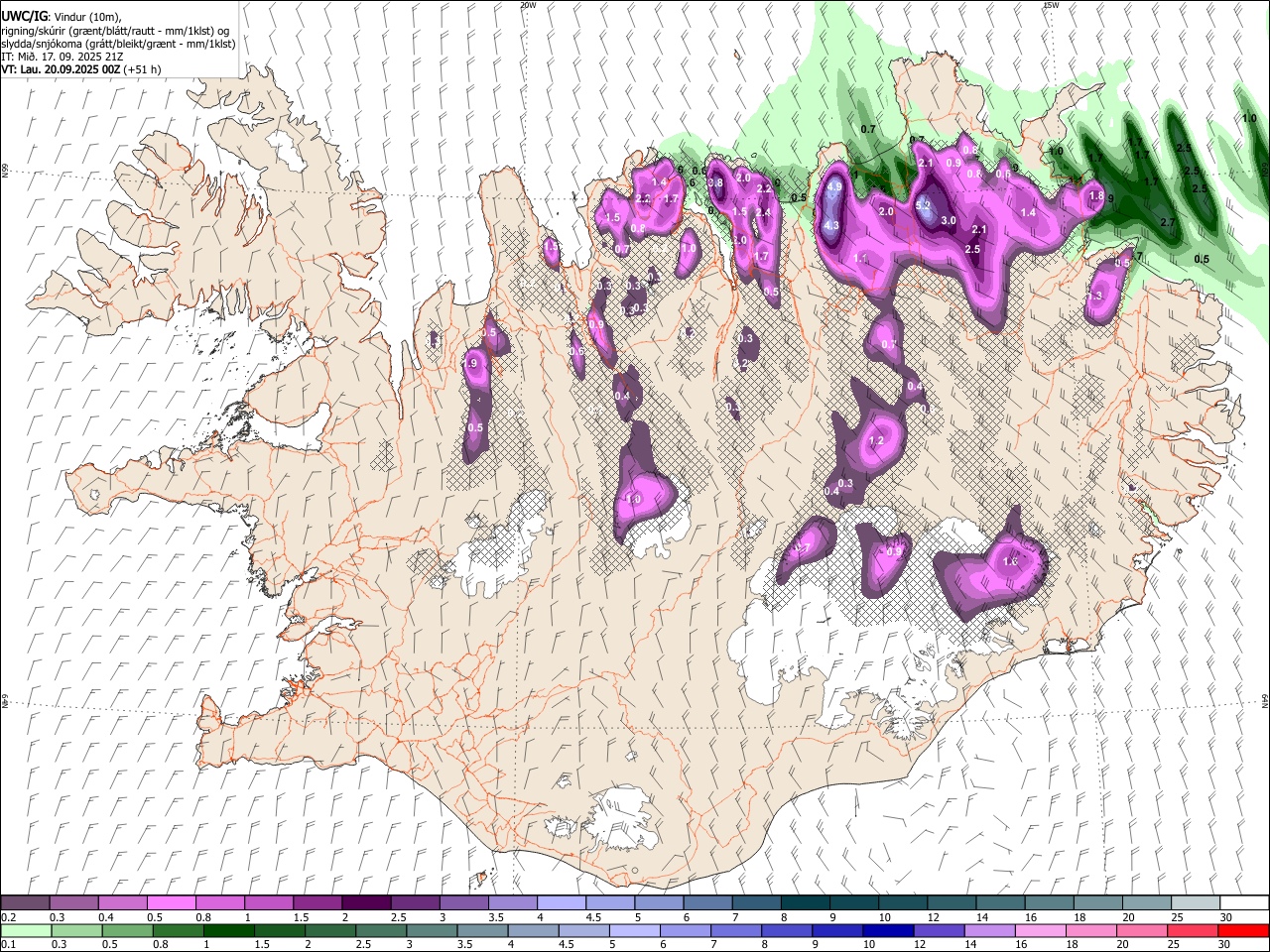
Task: Click the bright pink 0.5–0.8 snow legend swatch
Action: point(172,903)
